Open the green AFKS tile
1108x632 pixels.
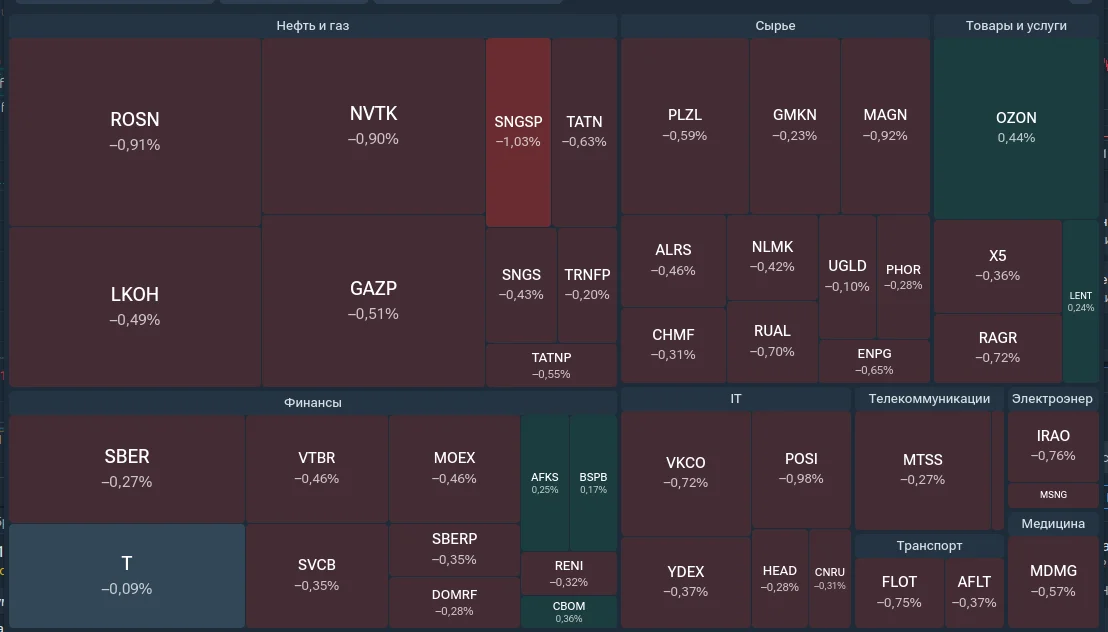[x=545, y=483]
